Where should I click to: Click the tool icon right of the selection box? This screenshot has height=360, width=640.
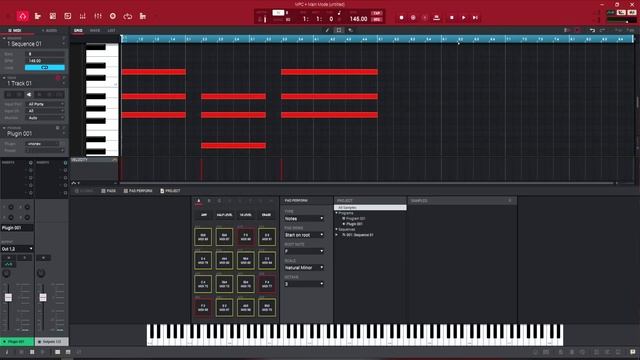click(x=350, y=30)
